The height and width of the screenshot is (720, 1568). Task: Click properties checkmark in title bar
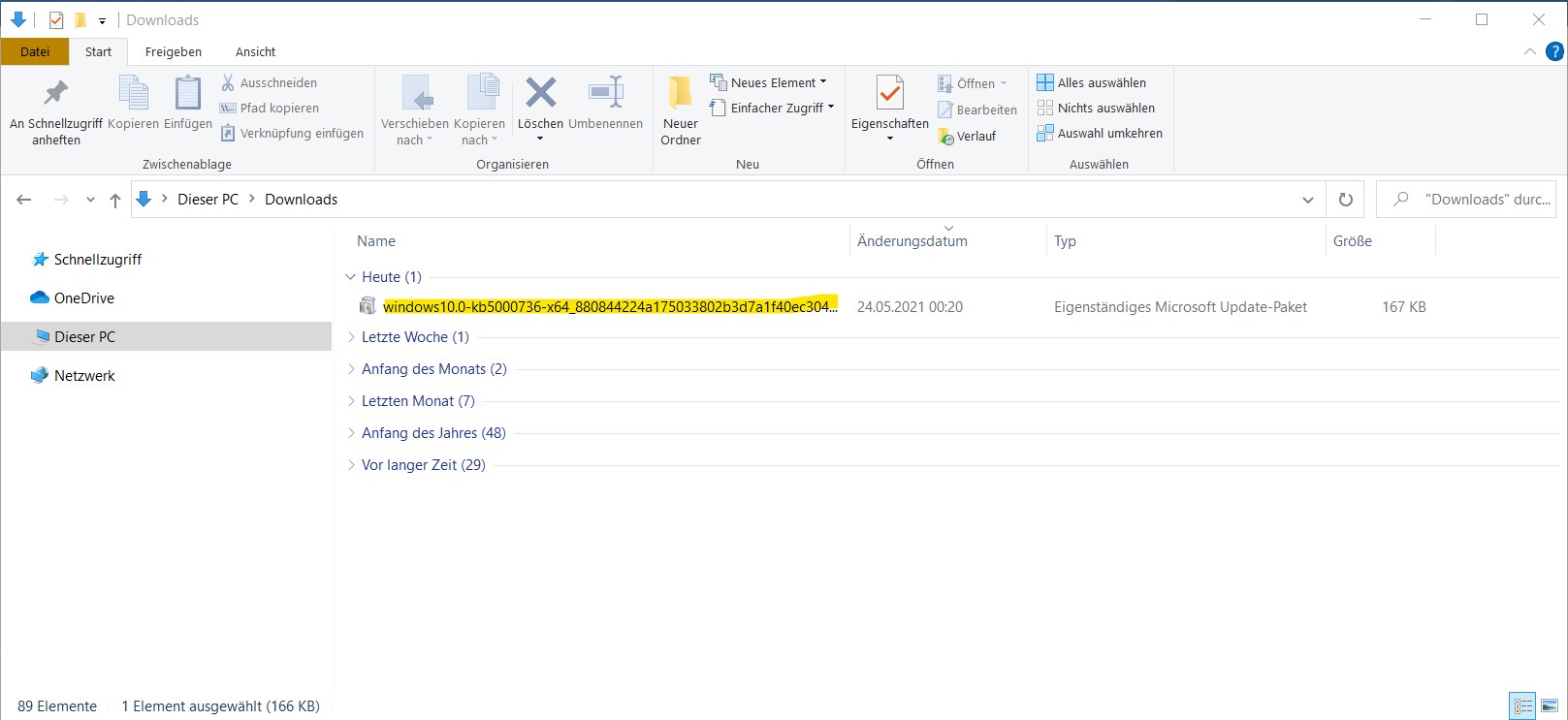(56, 19)
